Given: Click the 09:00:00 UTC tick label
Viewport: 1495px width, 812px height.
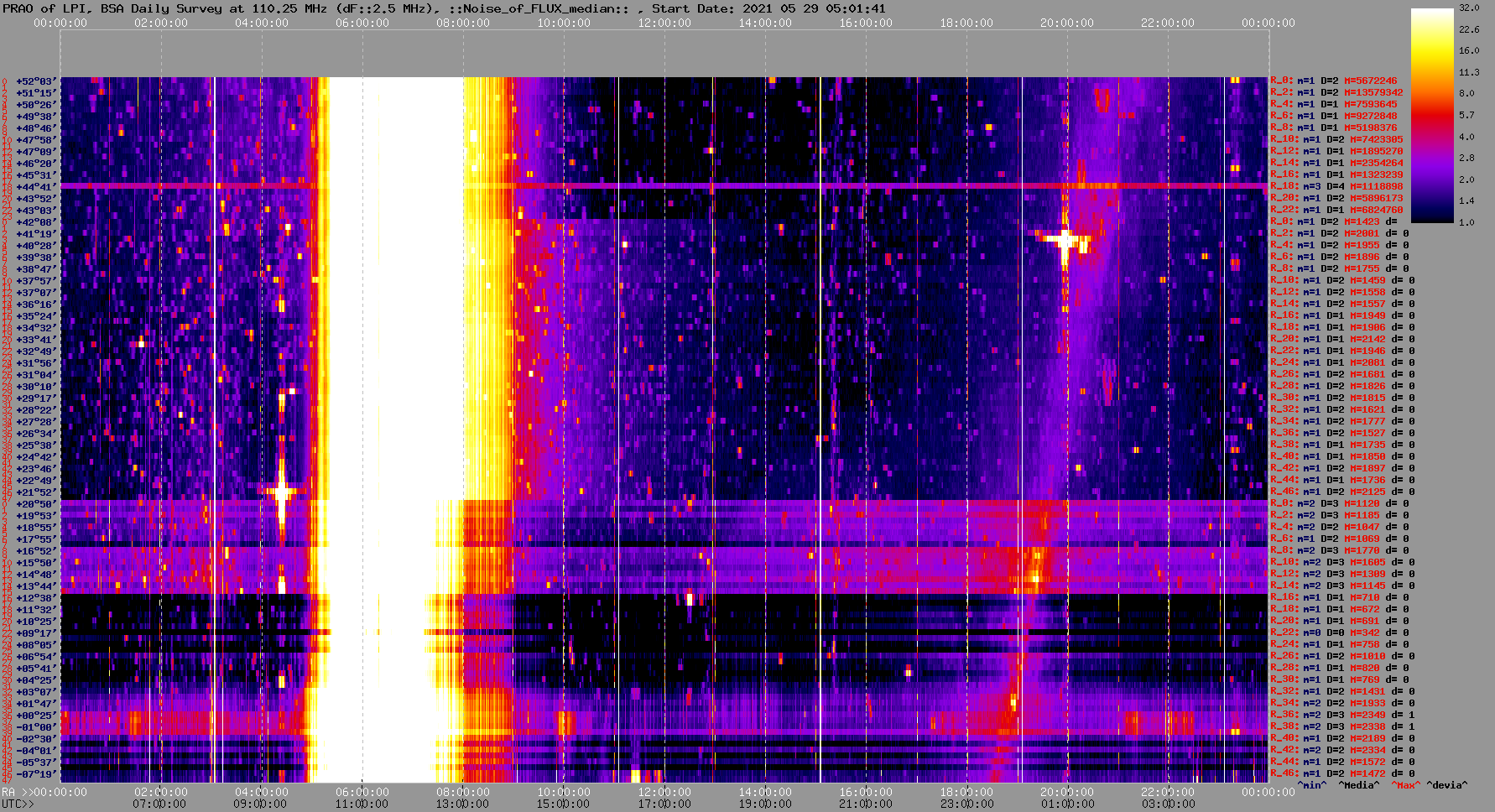Looking at the screenshot, I should click(x=262, y=804).
